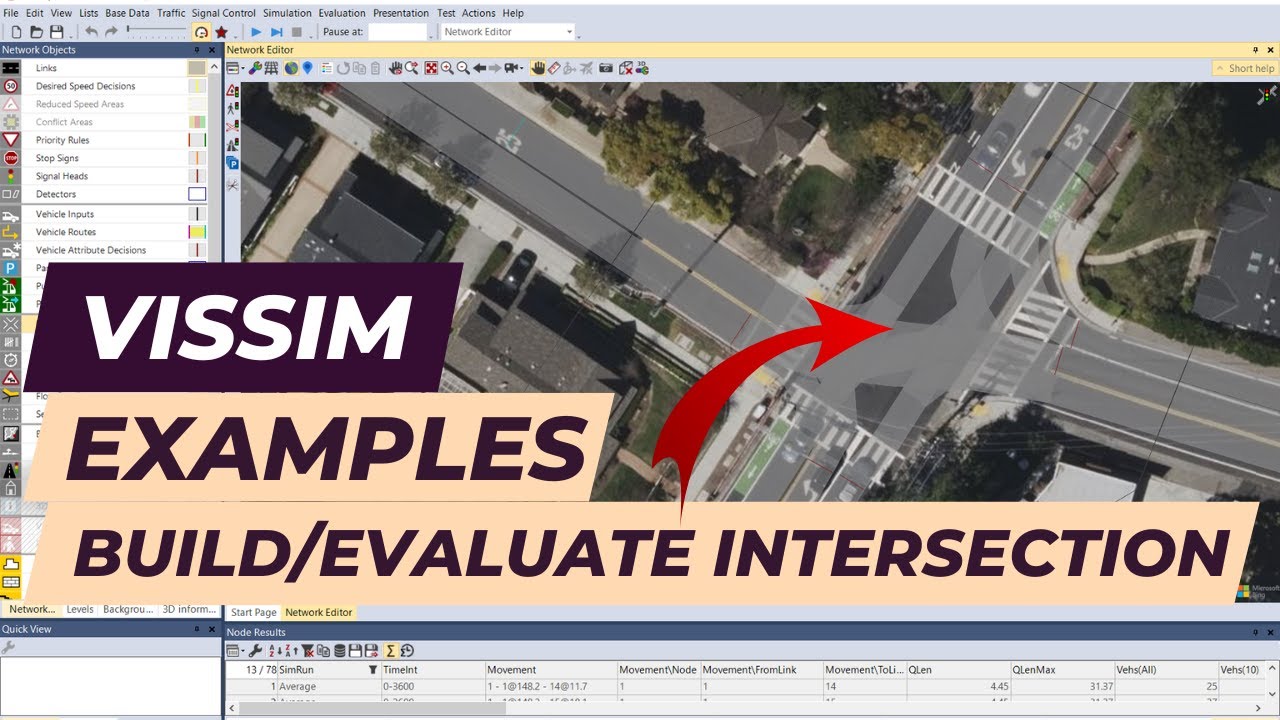
Task: Switch to the Levels tab
Action: [x=80, y=609]
